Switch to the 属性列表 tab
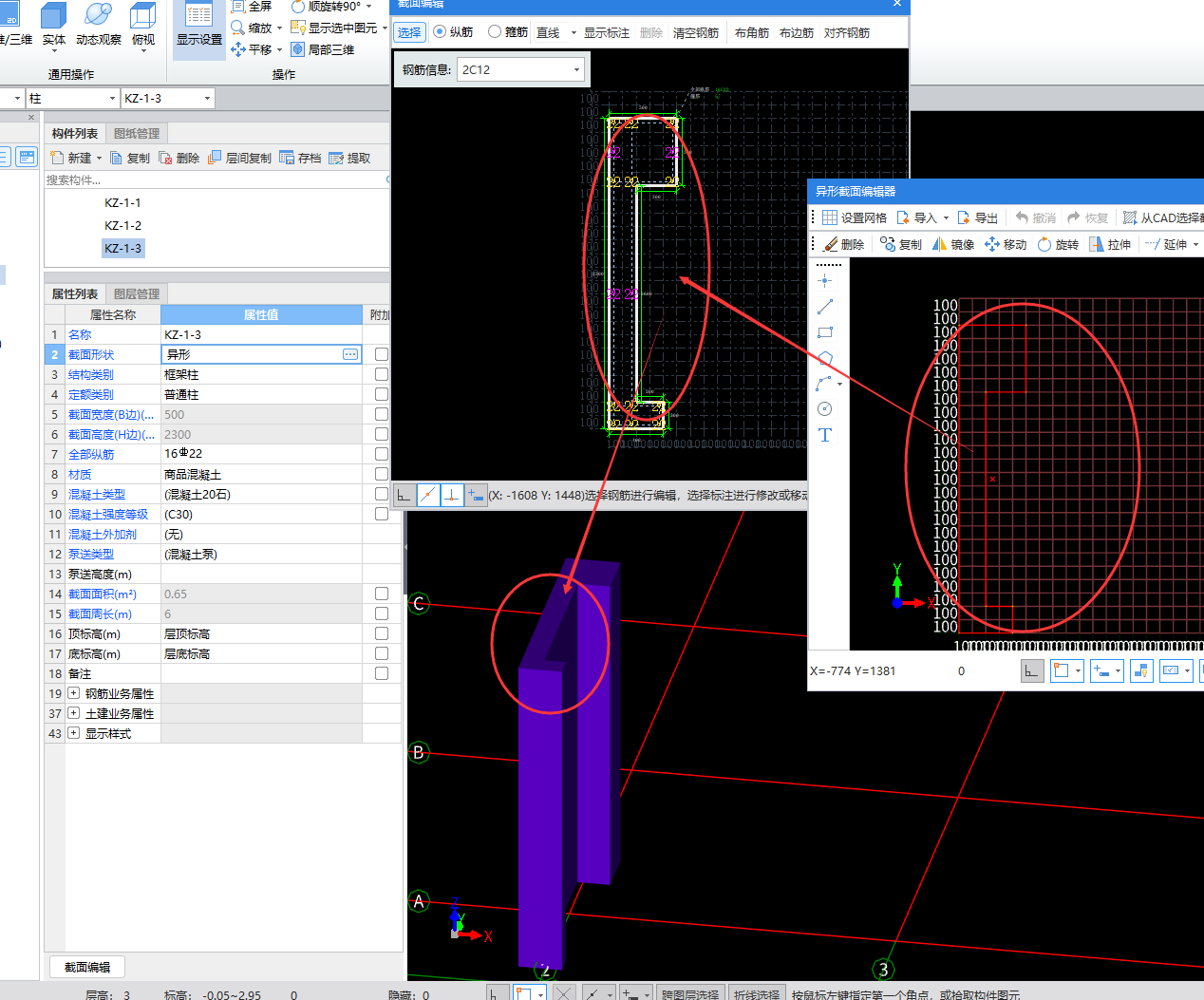 tap(75, 294)
